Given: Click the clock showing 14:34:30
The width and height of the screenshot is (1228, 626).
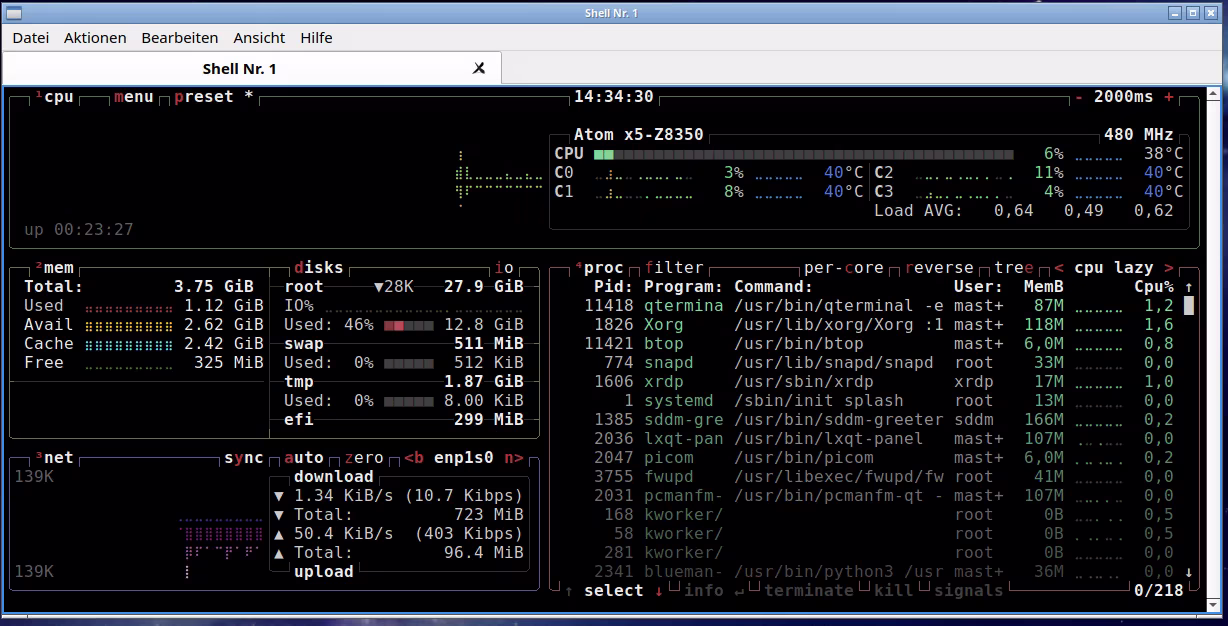Looking at the screenshot, I should click(614, 97).
